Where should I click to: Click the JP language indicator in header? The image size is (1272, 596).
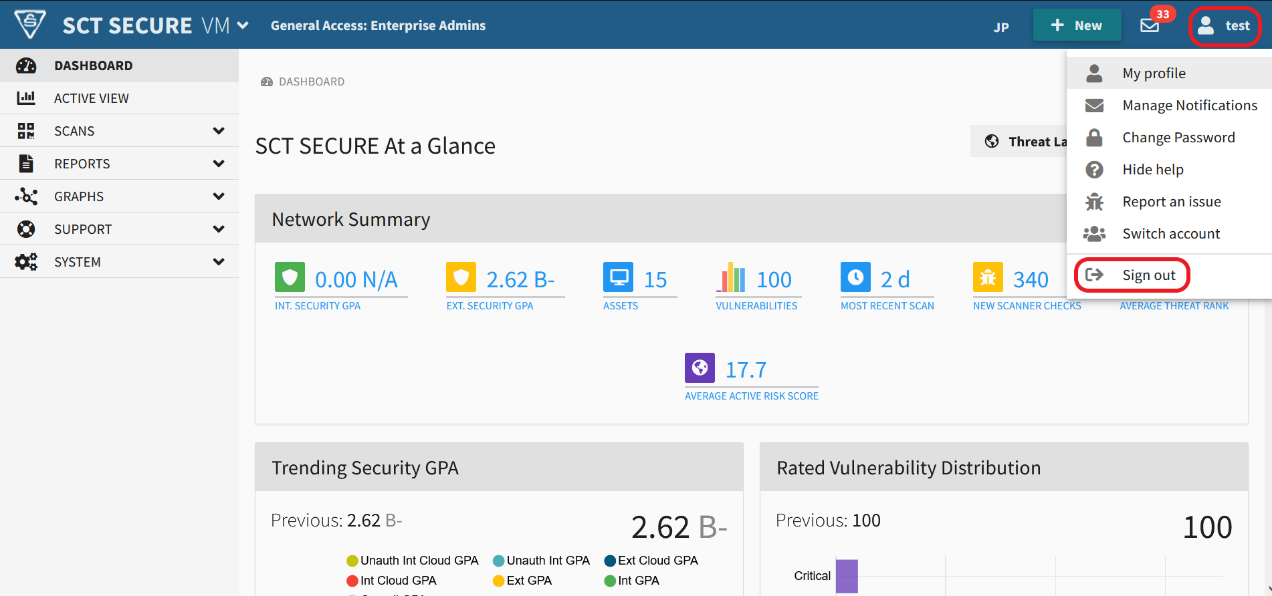pyautogui.click(x=1001, y=27)
